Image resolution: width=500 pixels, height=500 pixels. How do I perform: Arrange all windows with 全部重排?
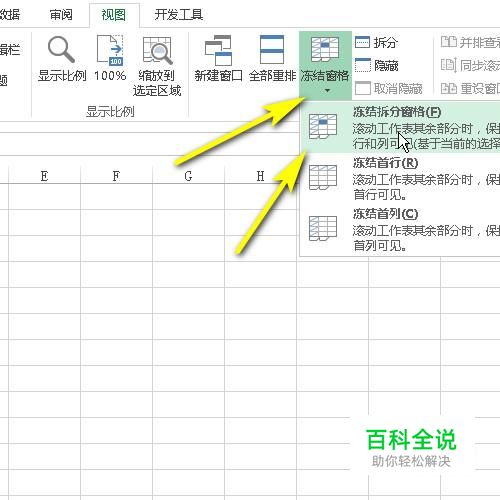(272, 59)
